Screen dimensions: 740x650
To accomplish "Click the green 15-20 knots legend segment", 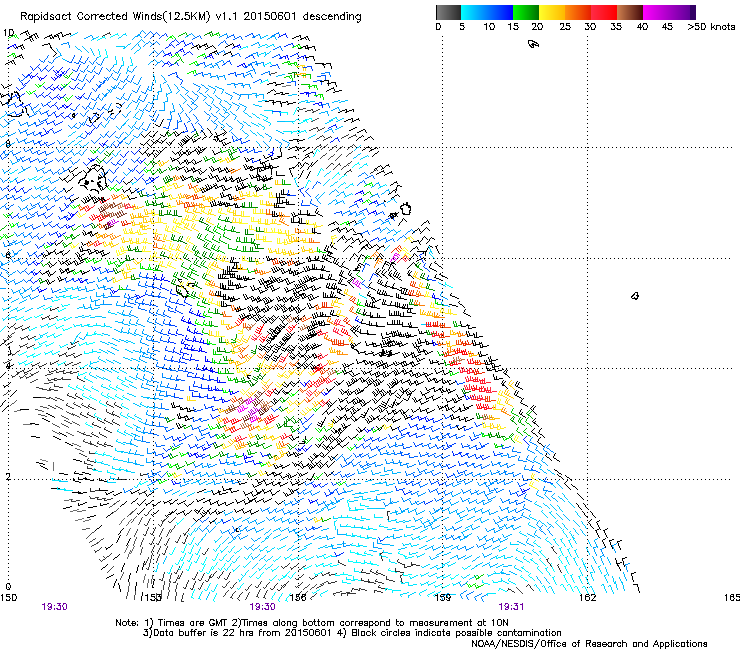I will (x=526, y=12).
